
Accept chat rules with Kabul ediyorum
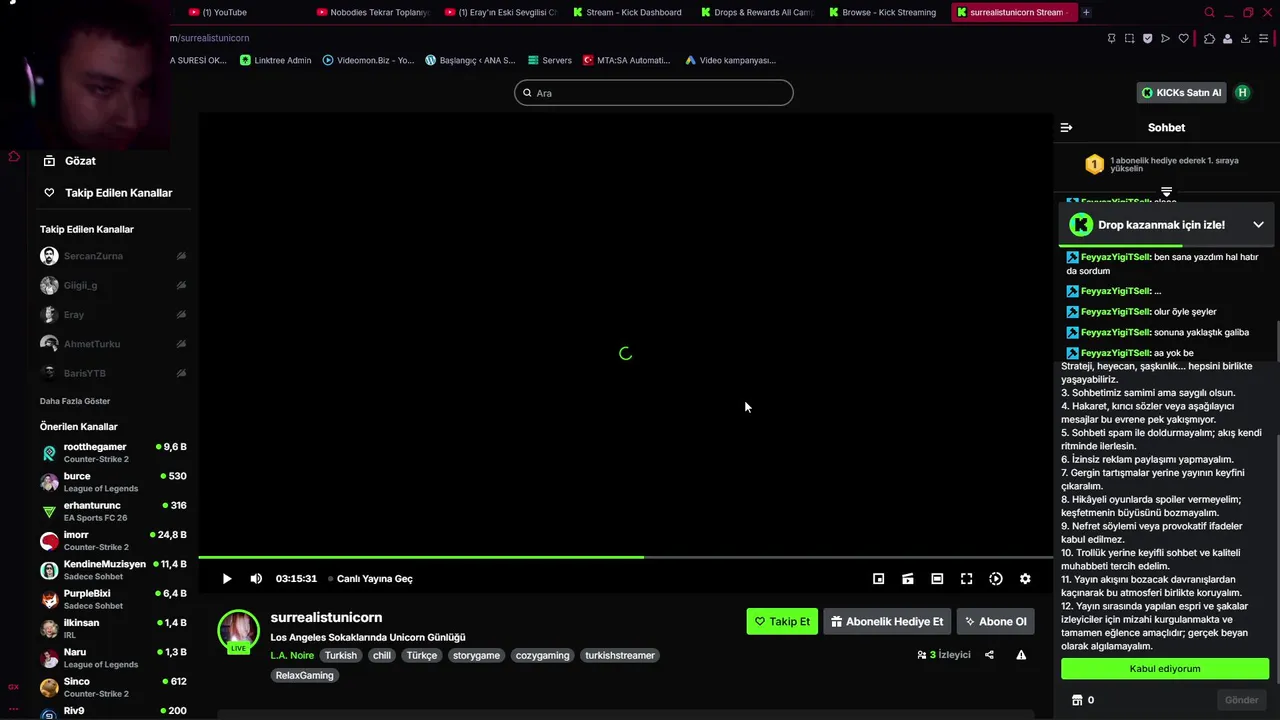point(1165,669)
